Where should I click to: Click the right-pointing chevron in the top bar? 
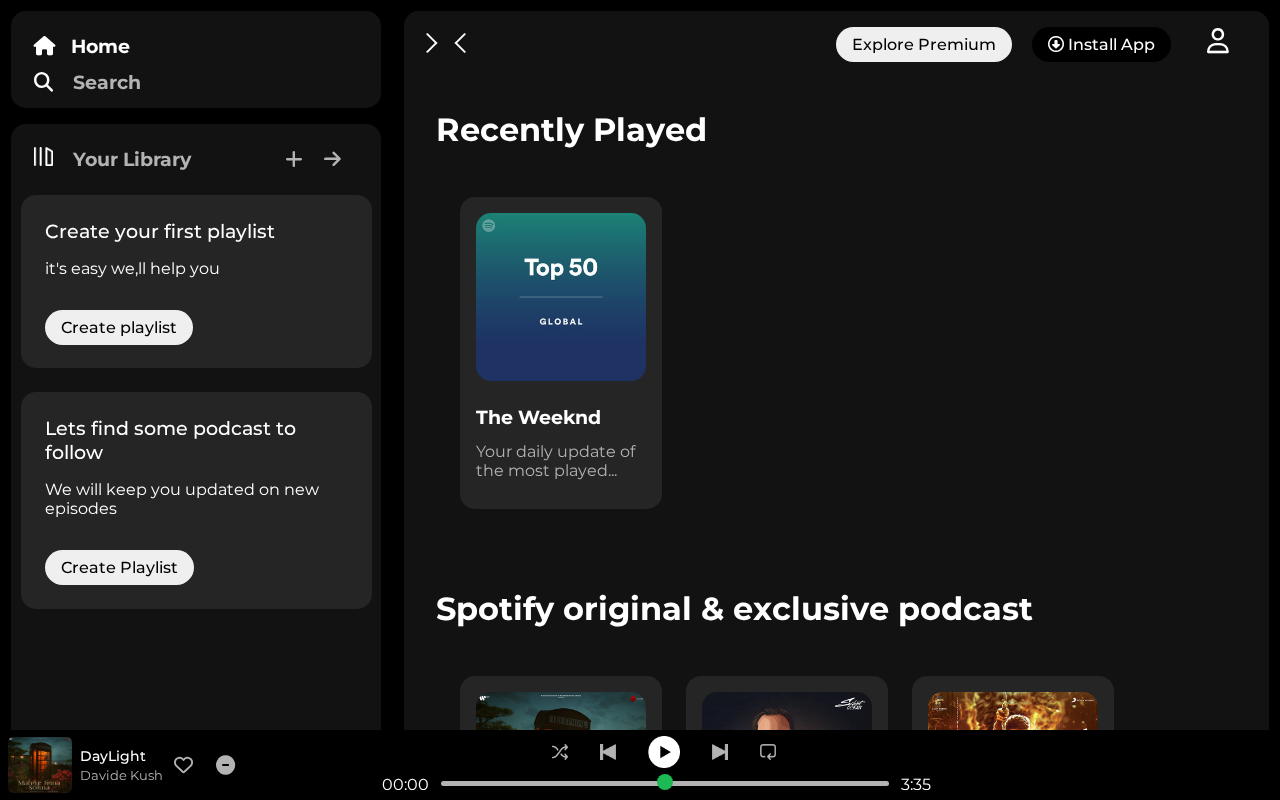tap(431, 43)
